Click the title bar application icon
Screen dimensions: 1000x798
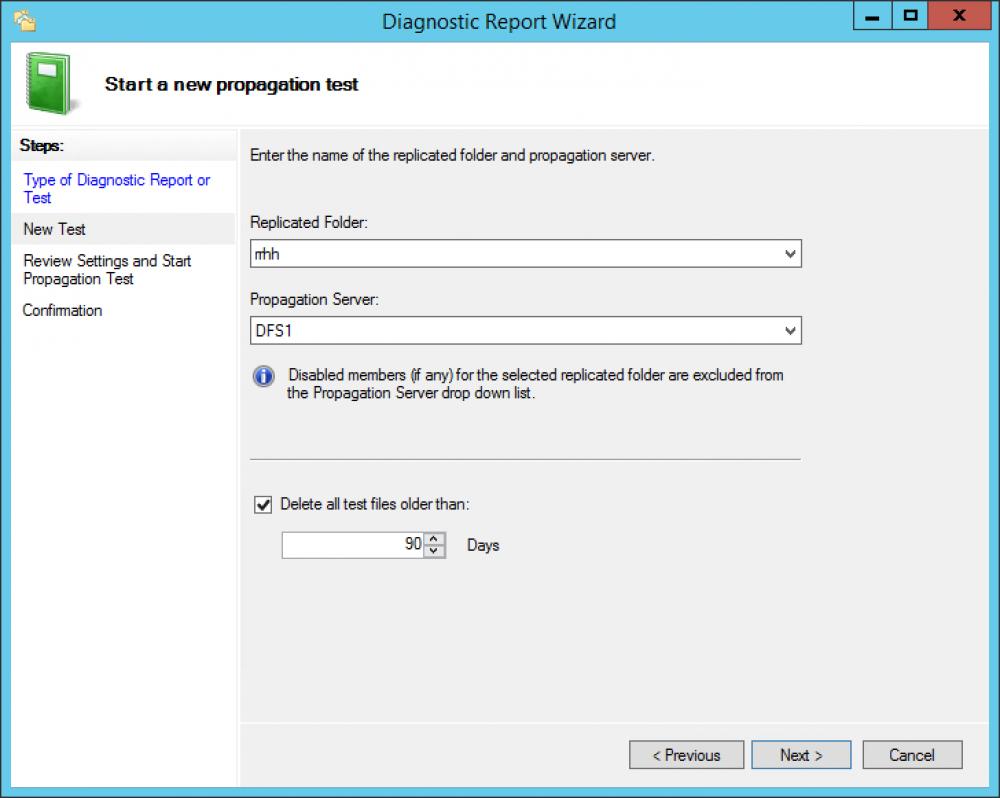[24, 19]
